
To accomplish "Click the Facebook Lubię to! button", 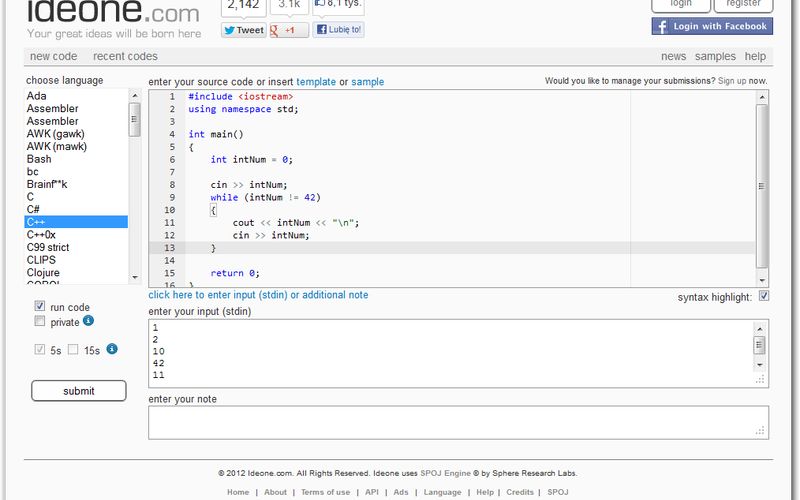I will pos(339,30).
